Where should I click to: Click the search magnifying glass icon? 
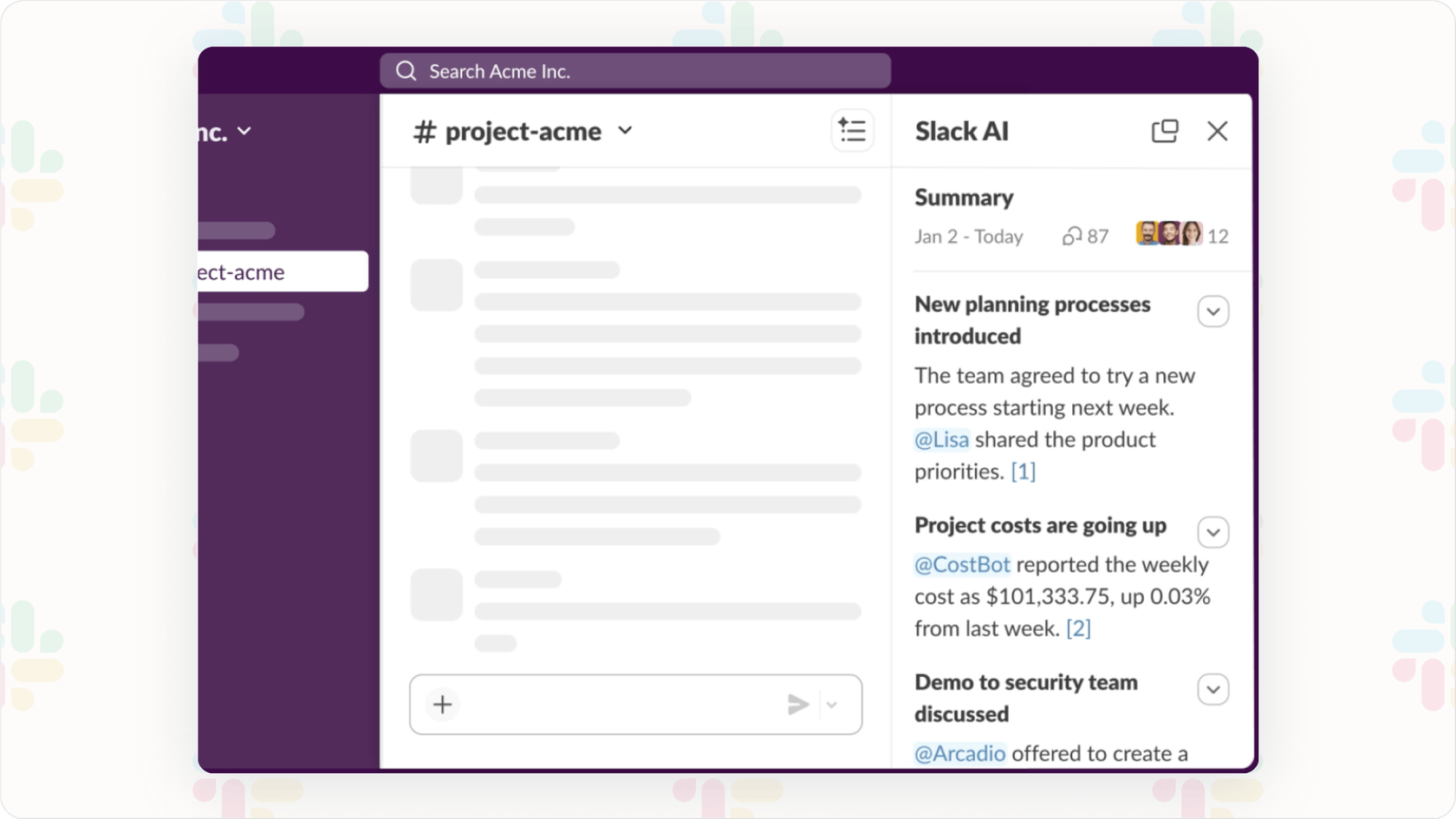click(x=406, y=70)
